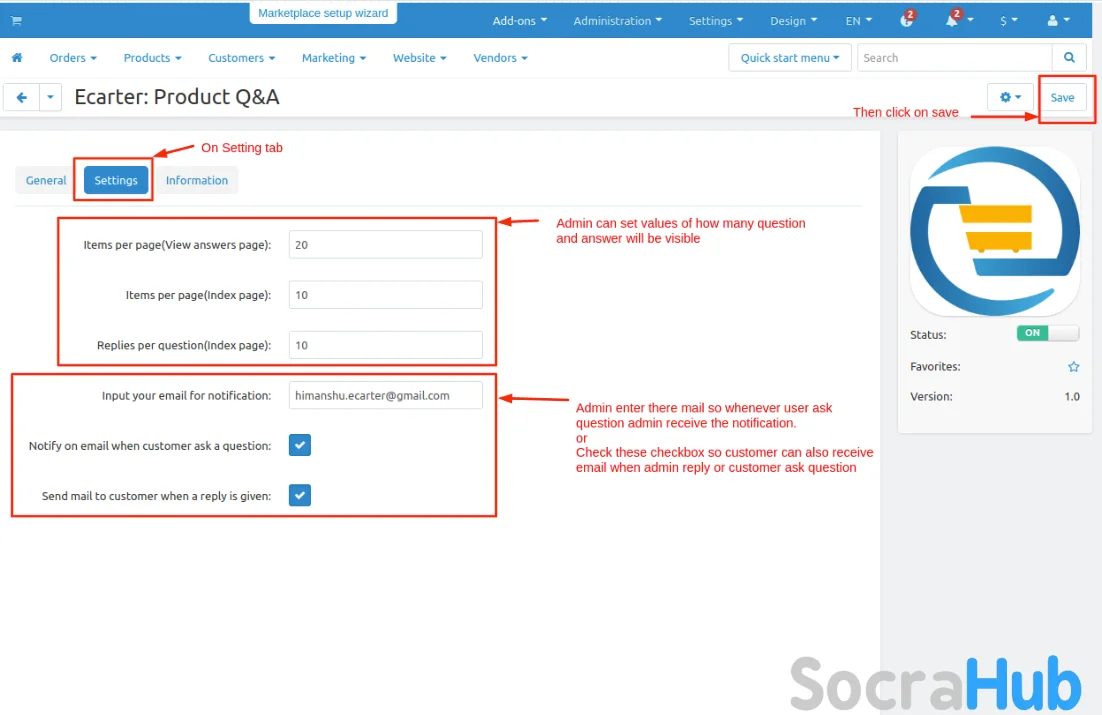The height and width of the screenshot is (715, 1102).
Task: Expand the Add-ons menu
Action: tap(519, 20)
